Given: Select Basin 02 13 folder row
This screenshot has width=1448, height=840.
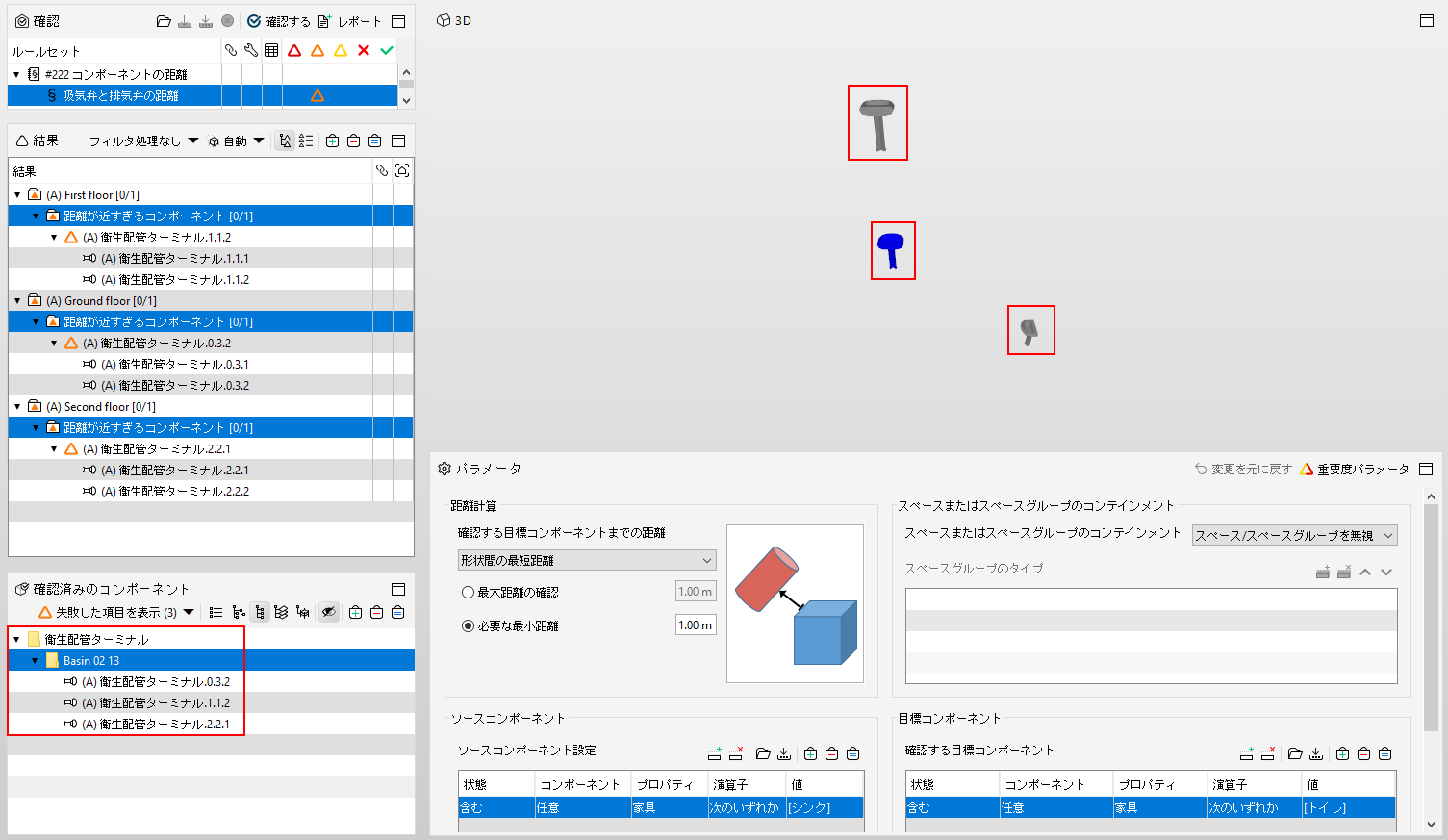Looking at the screenshot, I should tap(211, 660).
